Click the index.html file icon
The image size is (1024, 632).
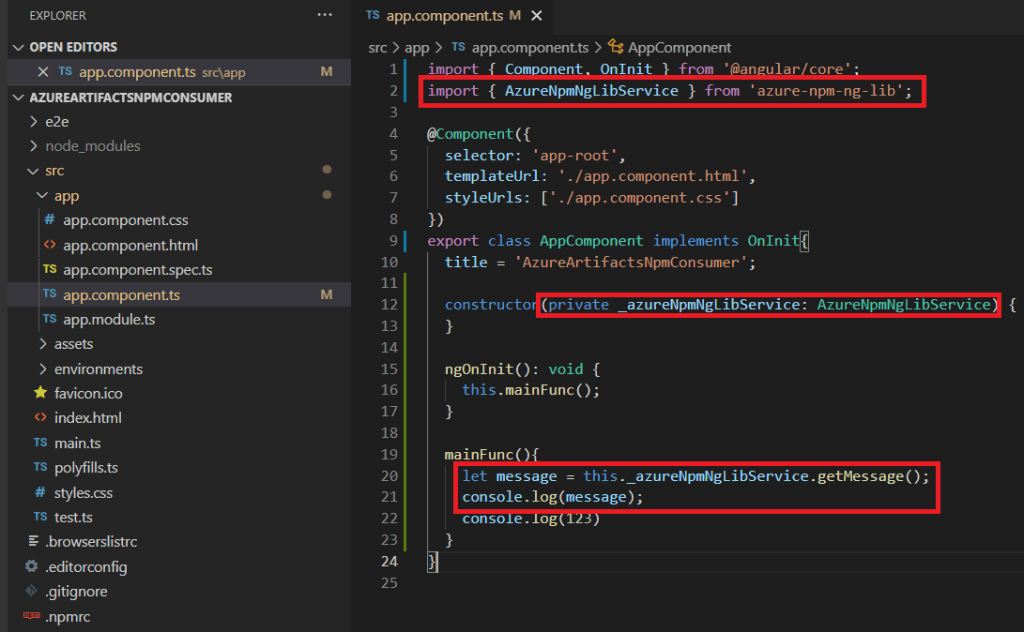tap(40, 418)
